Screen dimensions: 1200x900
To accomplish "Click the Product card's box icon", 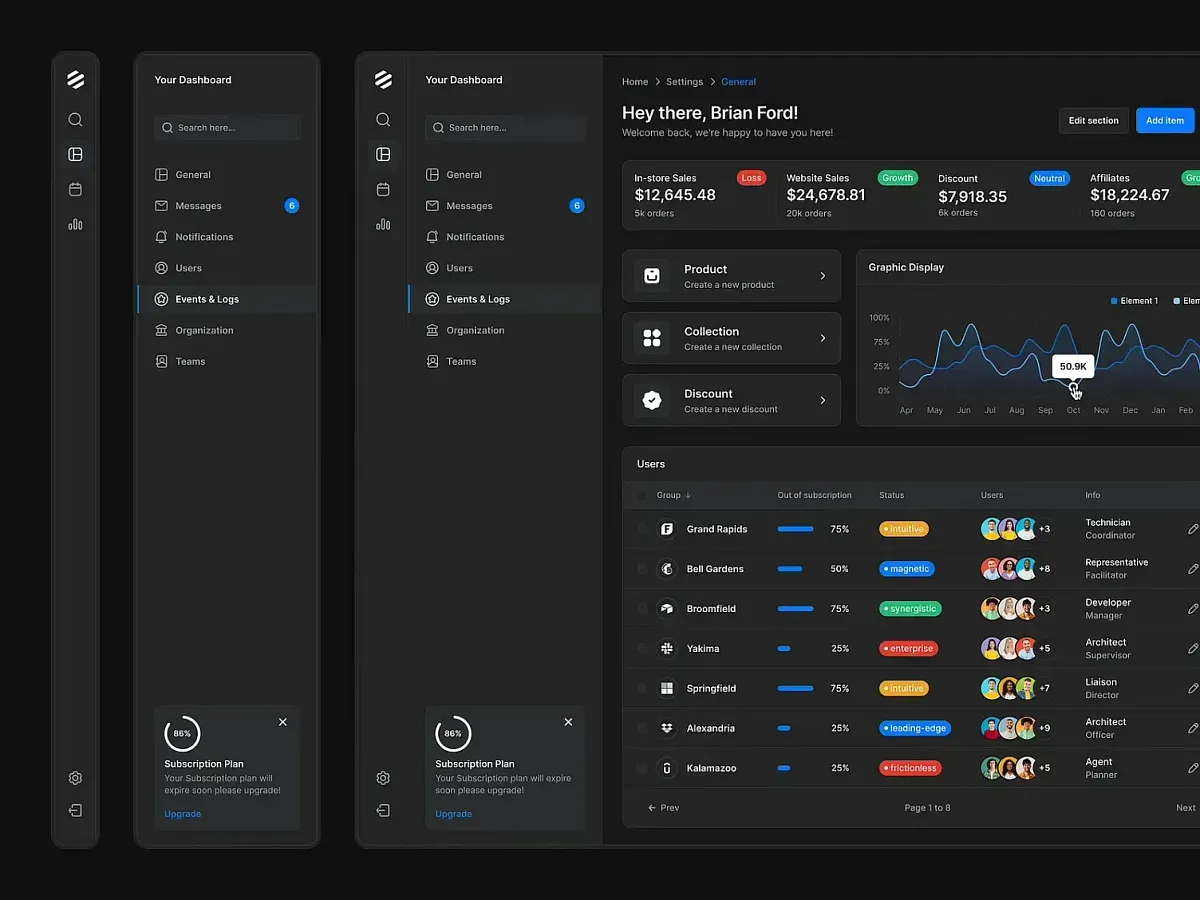I will [x=652, y=276].
